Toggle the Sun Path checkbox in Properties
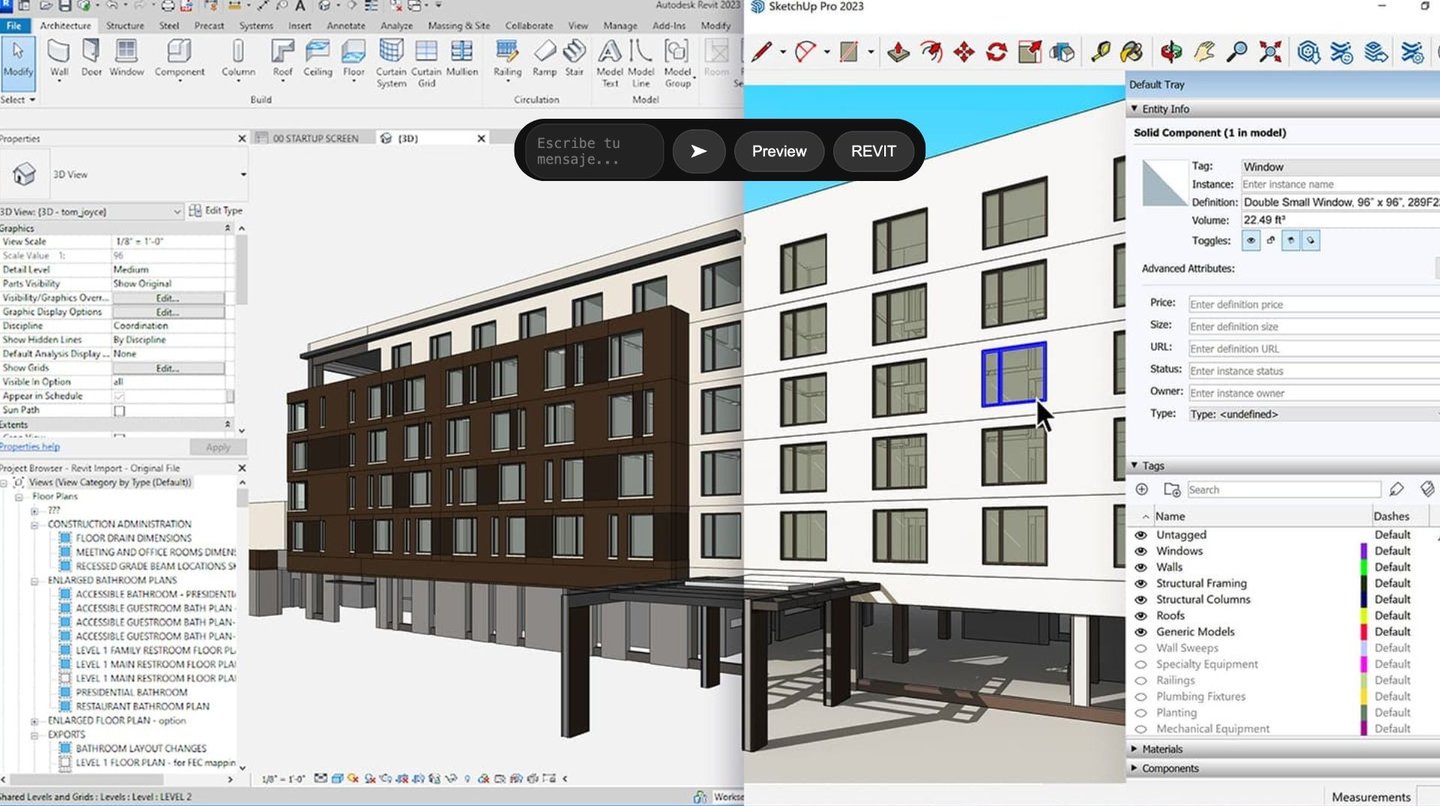This screenshot has height=806, width=1440. (120, 410)
